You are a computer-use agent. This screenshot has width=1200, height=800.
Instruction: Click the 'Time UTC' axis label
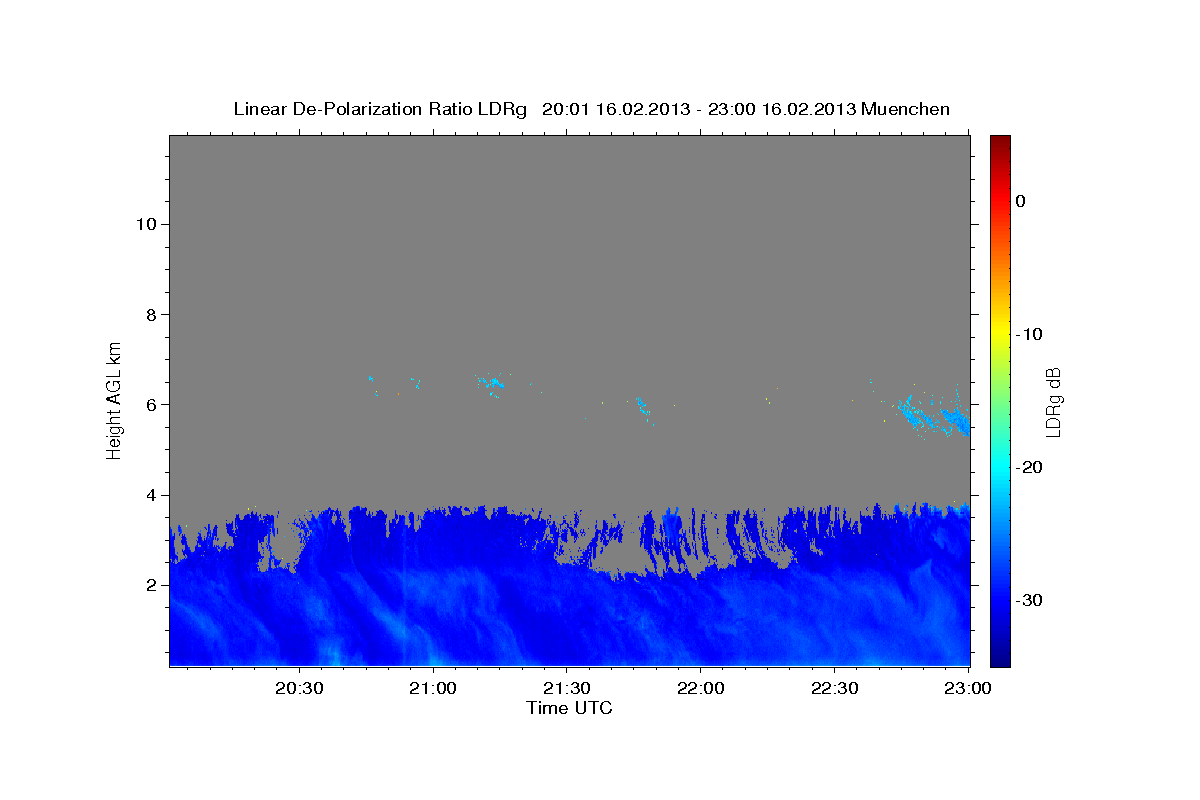(569, 708)
